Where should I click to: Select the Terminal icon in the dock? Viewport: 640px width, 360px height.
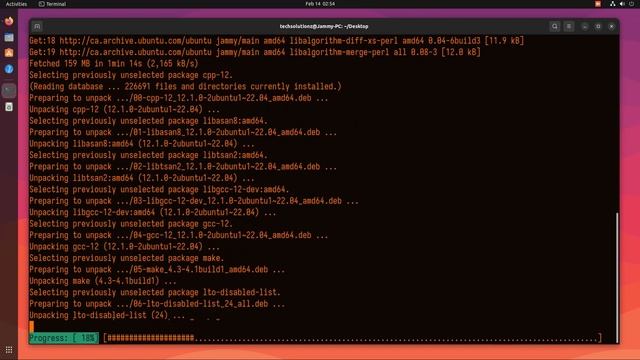click(9, 90)
